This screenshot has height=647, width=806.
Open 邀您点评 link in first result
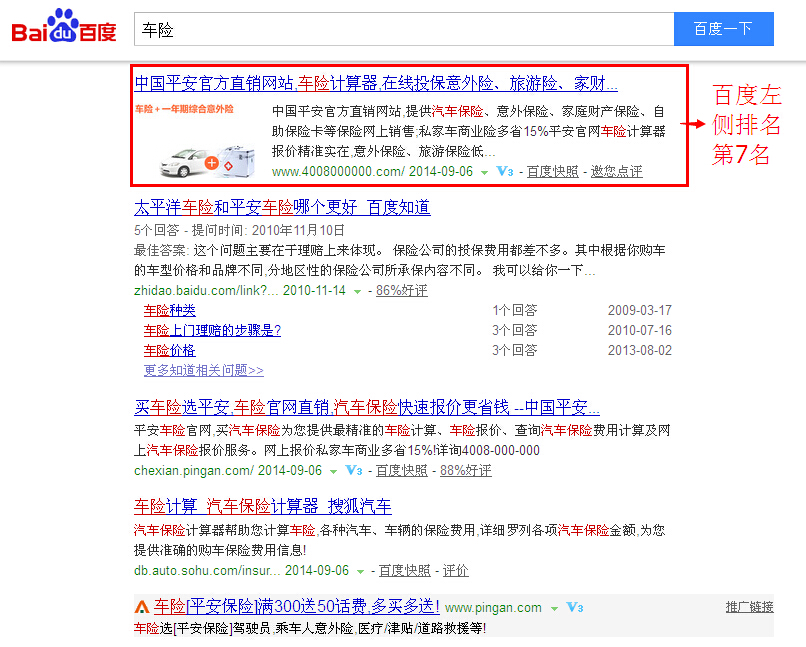616,172
